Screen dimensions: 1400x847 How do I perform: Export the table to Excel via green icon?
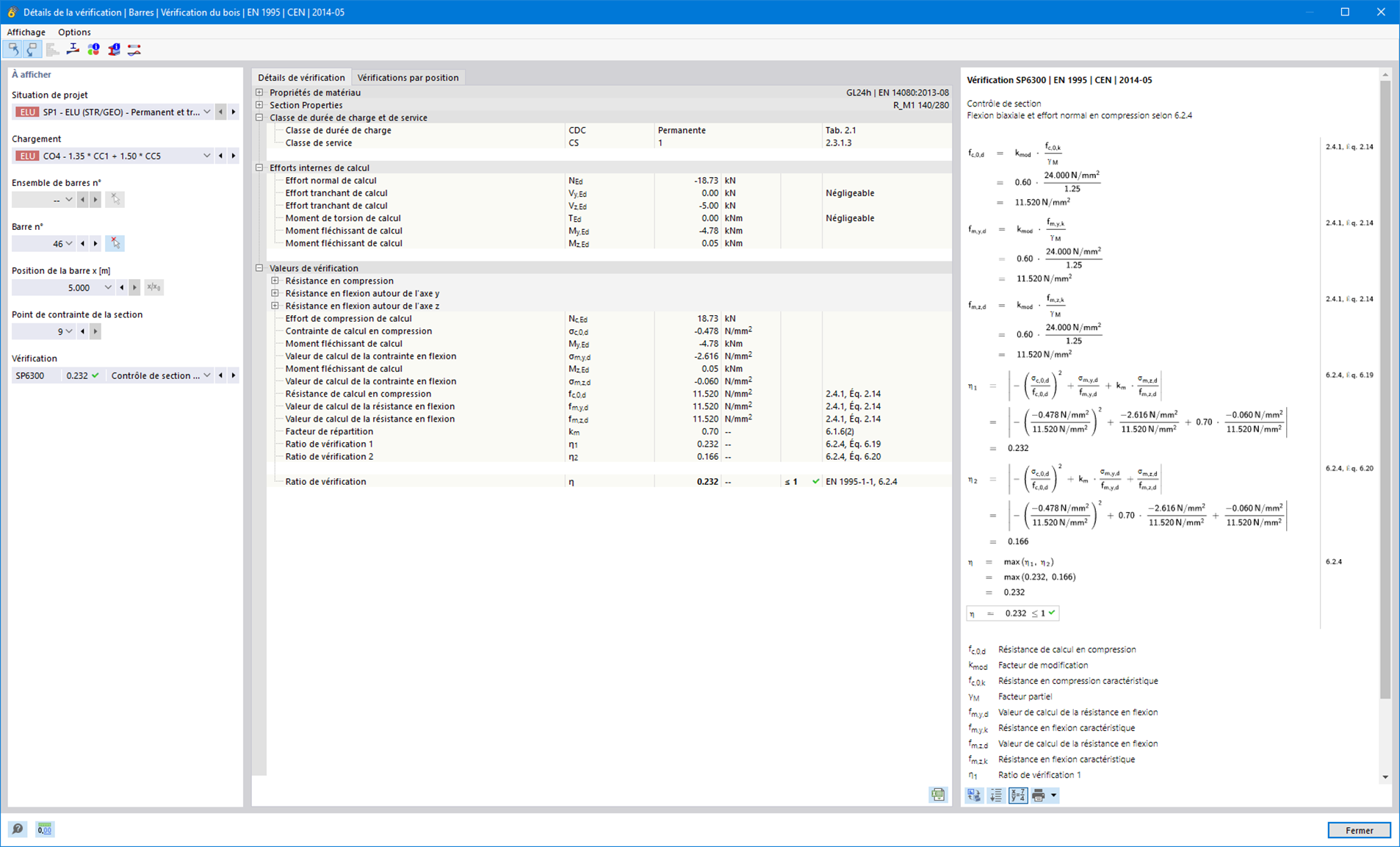[x=938, y=795]
